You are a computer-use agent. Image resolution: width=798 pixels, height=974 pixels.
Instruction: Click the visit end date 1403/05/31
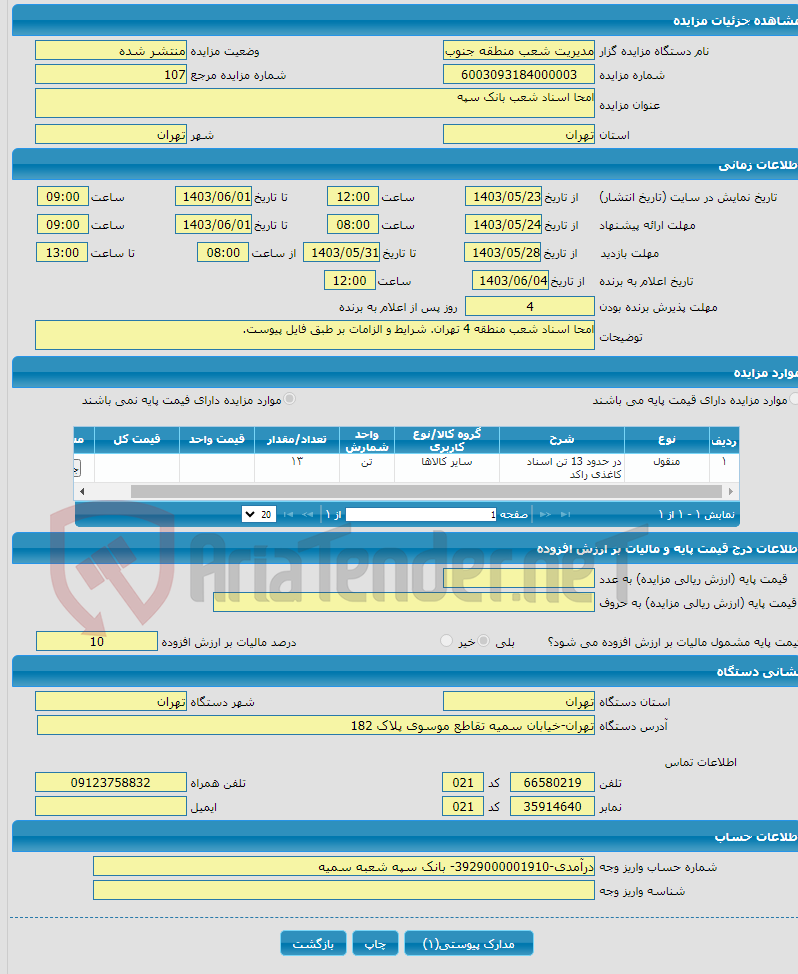pyautogui.click(x=342, y=252)
